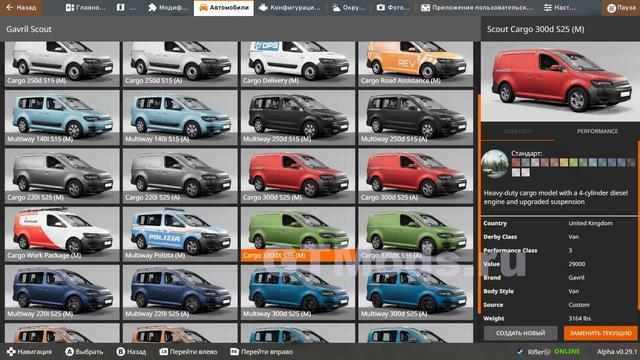The width and height of the screenshot is (640, 360).
Task: Select Multiway 250d S15 (M) black van
Action: point(298,118)
